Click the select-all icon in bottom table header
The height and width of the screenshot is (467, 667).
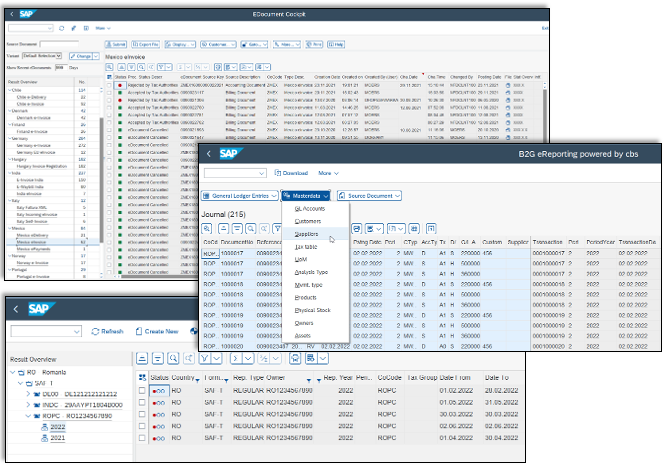pyautogui.click(x=142, y=378)
